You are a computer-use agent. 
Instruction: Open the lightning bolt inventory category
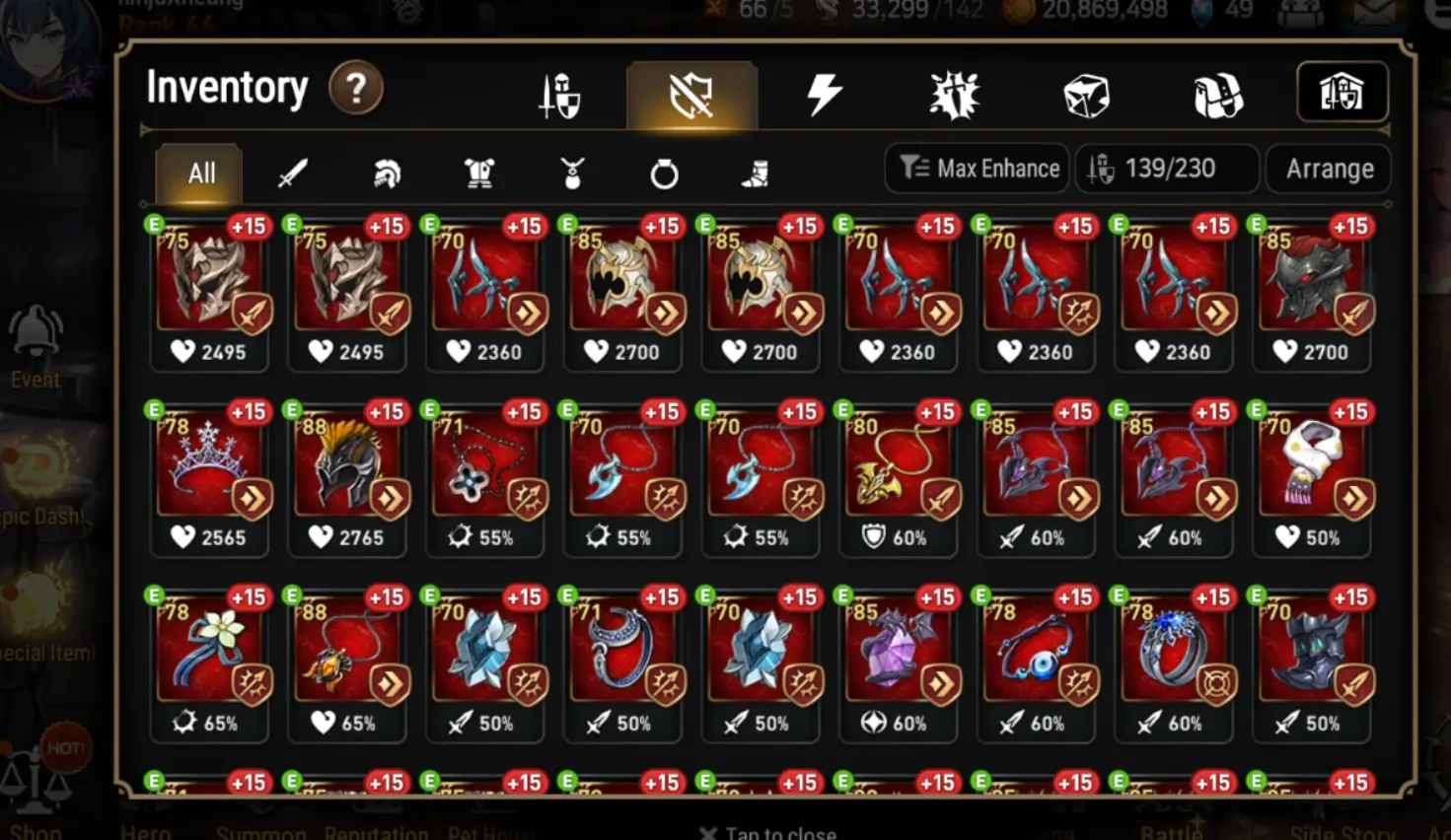click(x=824, y=95)
